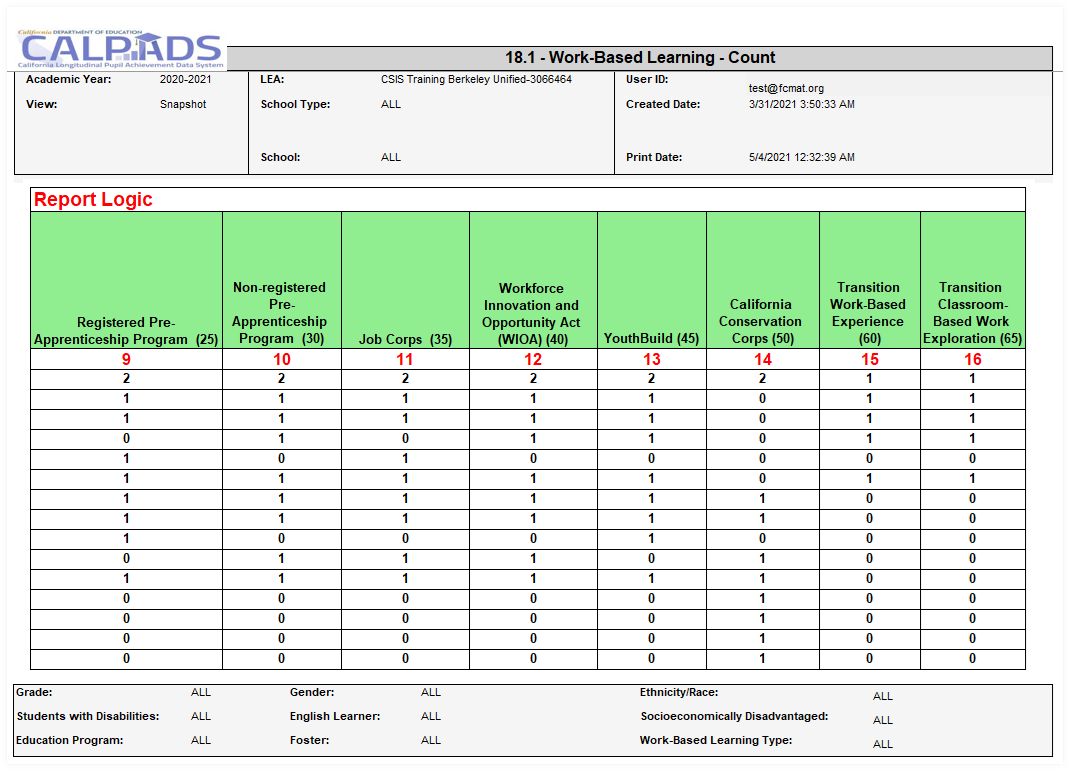Click the WIOA (40) column header
The width and height of the screenshot is (1070, 771).
tap(531, 313)
